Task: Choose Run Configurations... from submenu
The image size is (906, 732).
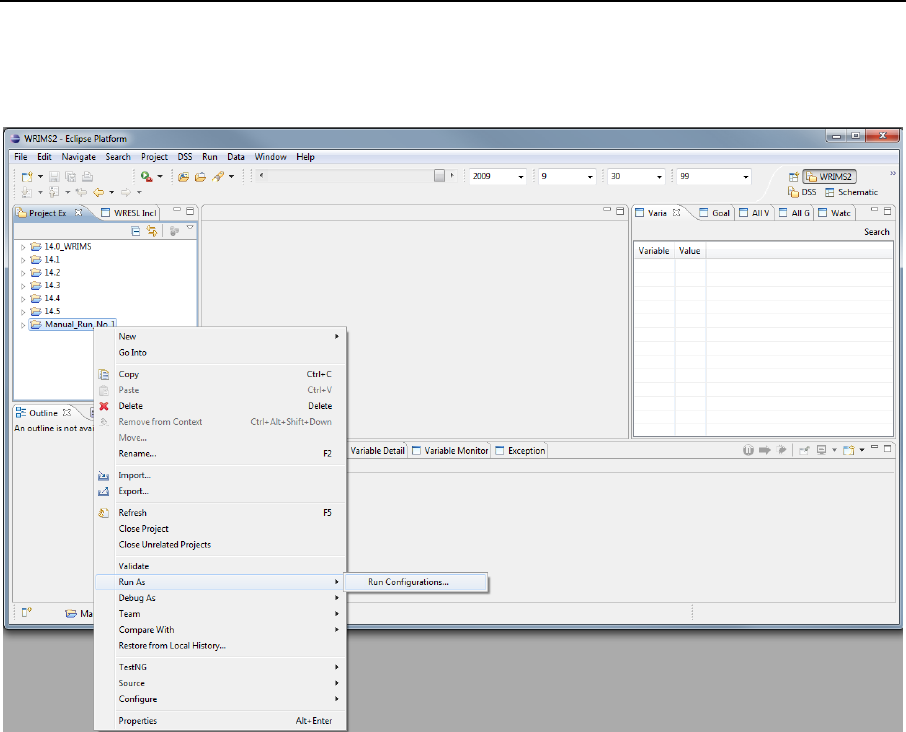Action: [415, 582]
